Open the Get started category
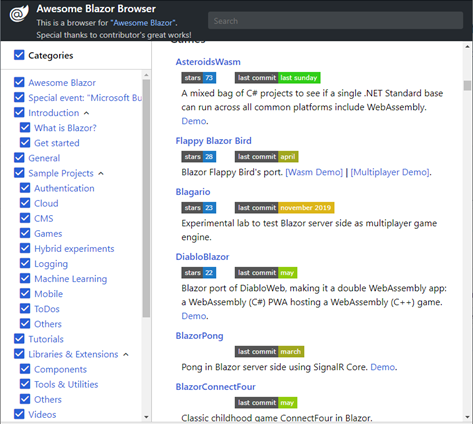473x424 pixels. tap(57, 143)
